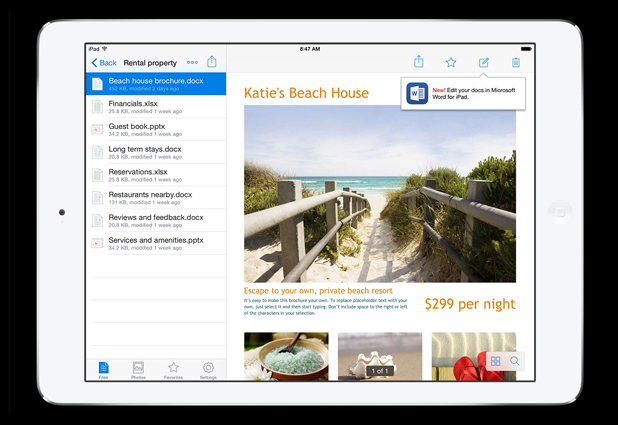Open the Favorites tab
Image resolution: width=618 pixels, height=425 pixels.
(x=173, y=370)
